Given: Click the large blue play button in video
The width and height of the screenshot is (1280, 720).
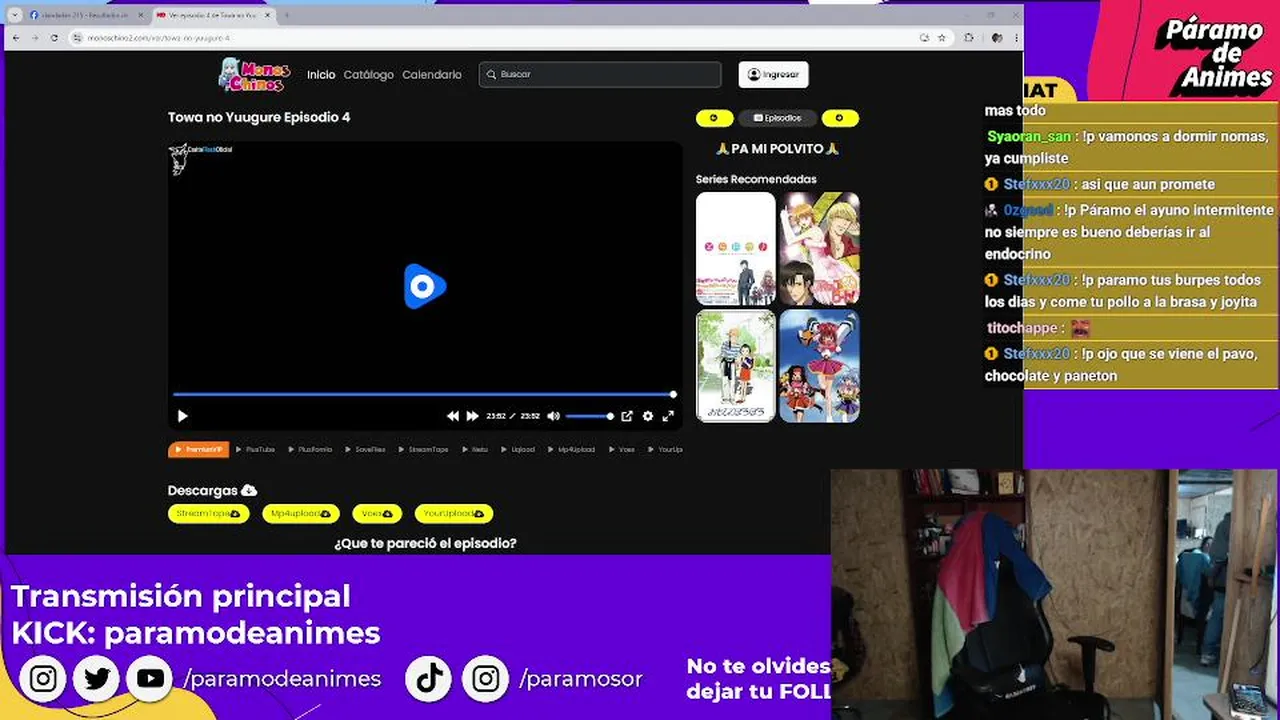Looking at the screenshot, I should [424, 287].
